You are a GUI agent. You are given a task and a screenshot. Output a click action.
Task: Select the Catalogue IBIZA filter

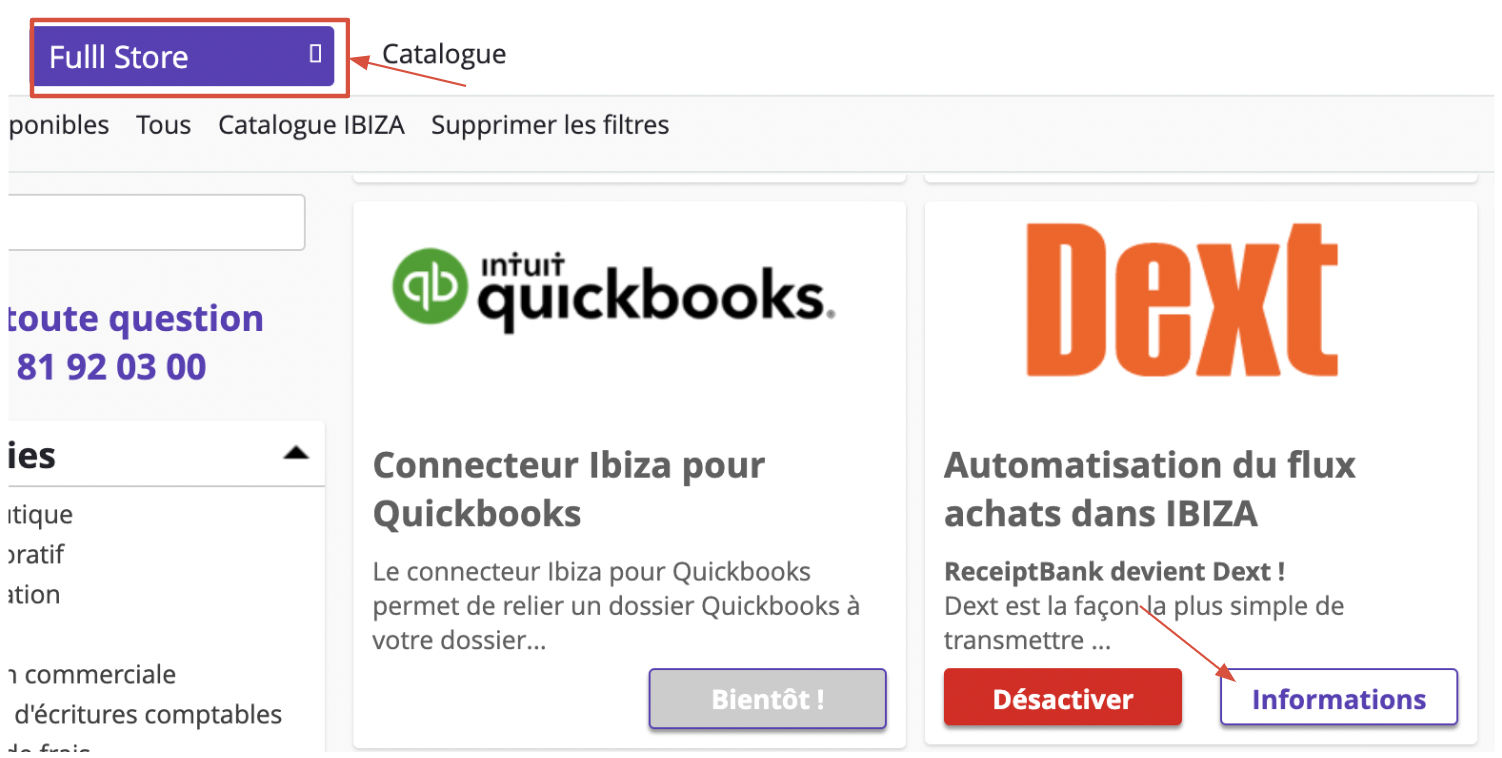[x=311, y=125]
